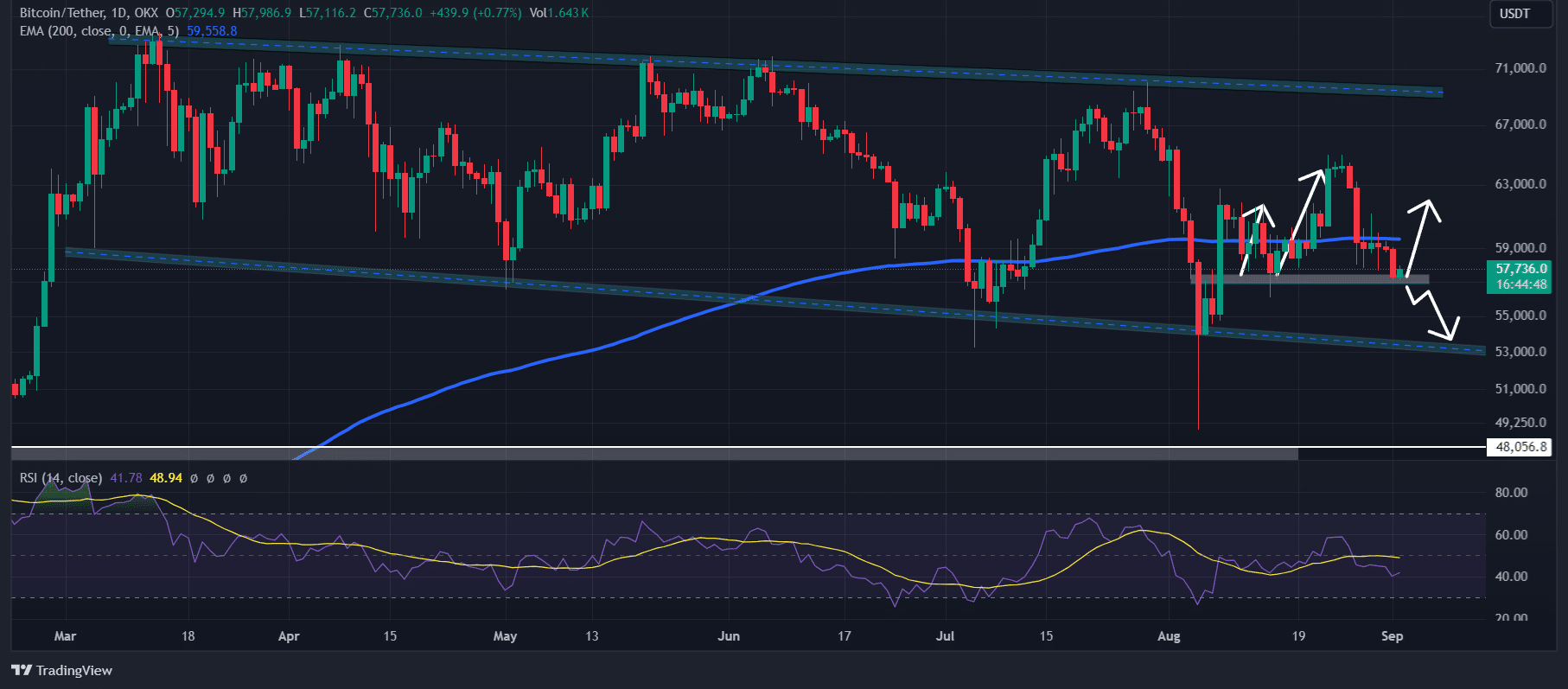
Task: Click the Aug label on time axis
Action: (1169, 636)
